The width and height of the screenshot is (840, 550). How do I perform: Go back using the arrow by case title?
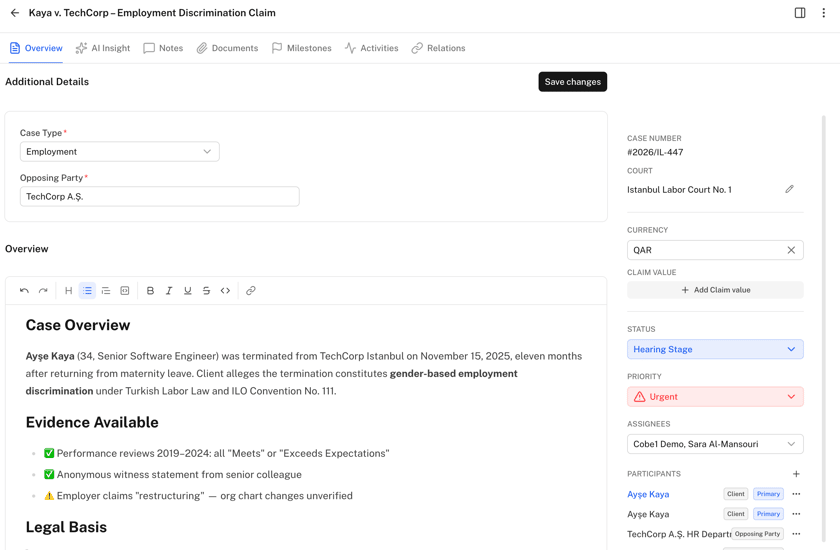pos(15,13)
